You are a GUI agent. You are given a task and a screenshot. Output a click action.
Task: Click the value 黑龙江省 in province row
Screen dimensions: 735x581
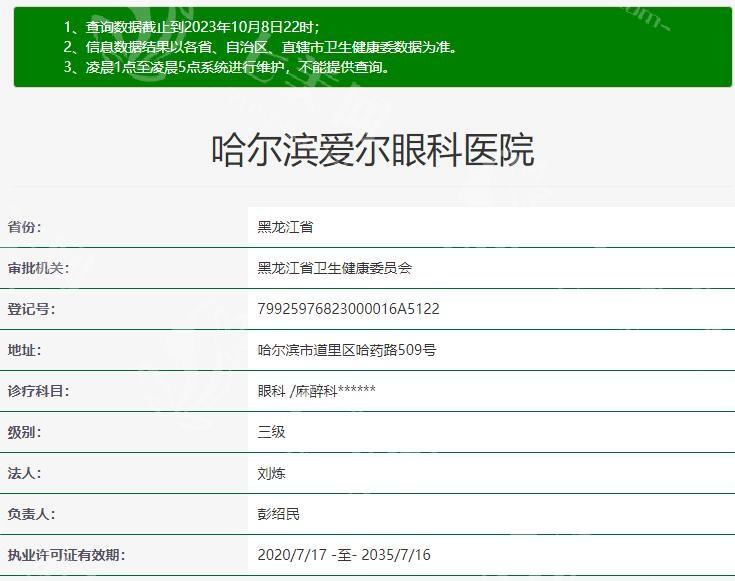285,227
